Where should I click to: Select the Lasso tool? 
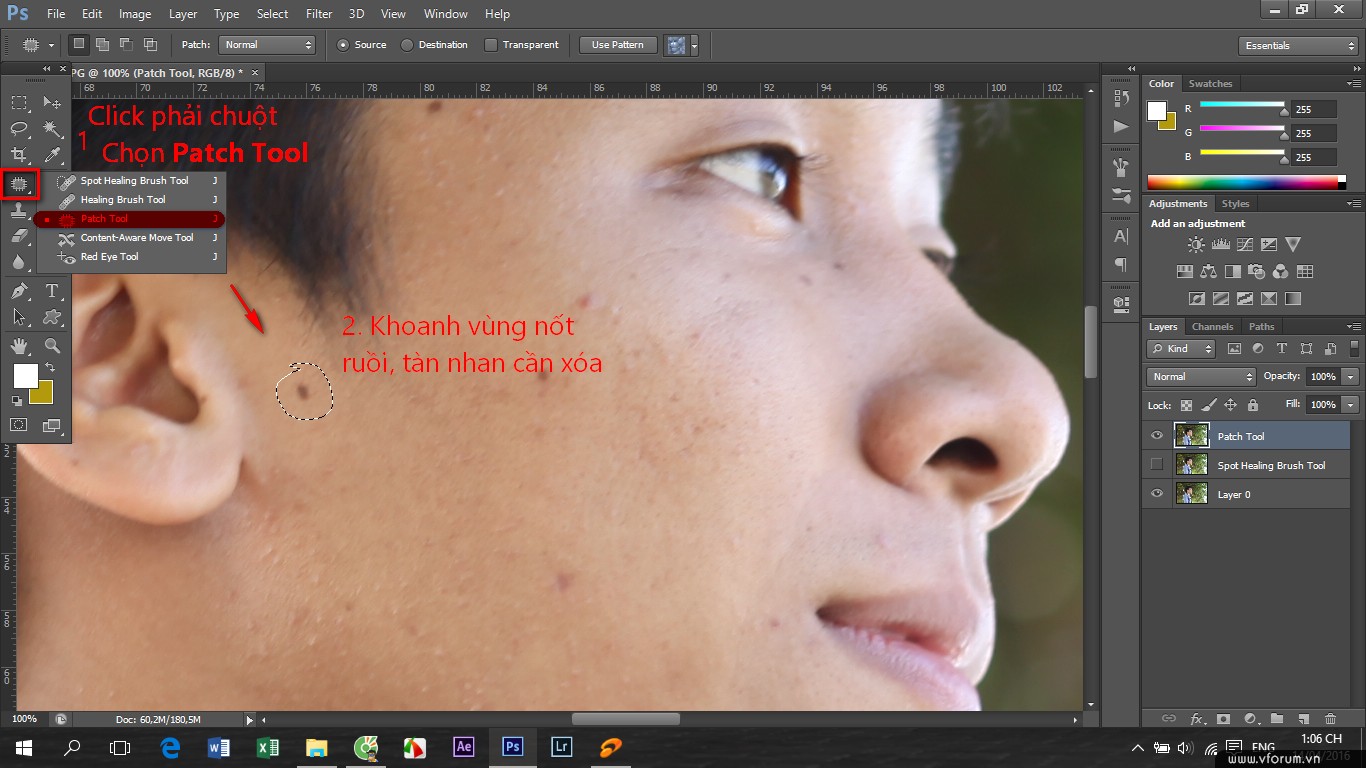point(19,129)
